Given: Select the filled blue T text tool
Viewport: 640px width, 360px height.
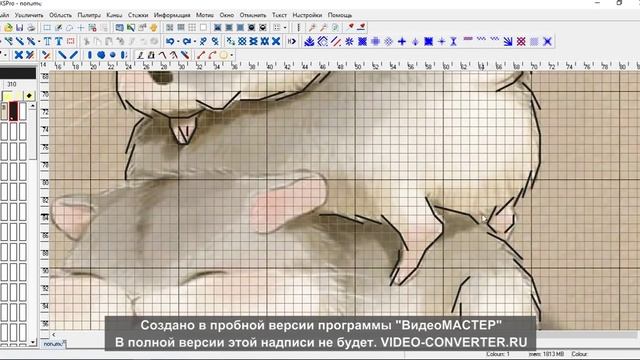Looking at the screenshot, I should click(x=59, y=41).
